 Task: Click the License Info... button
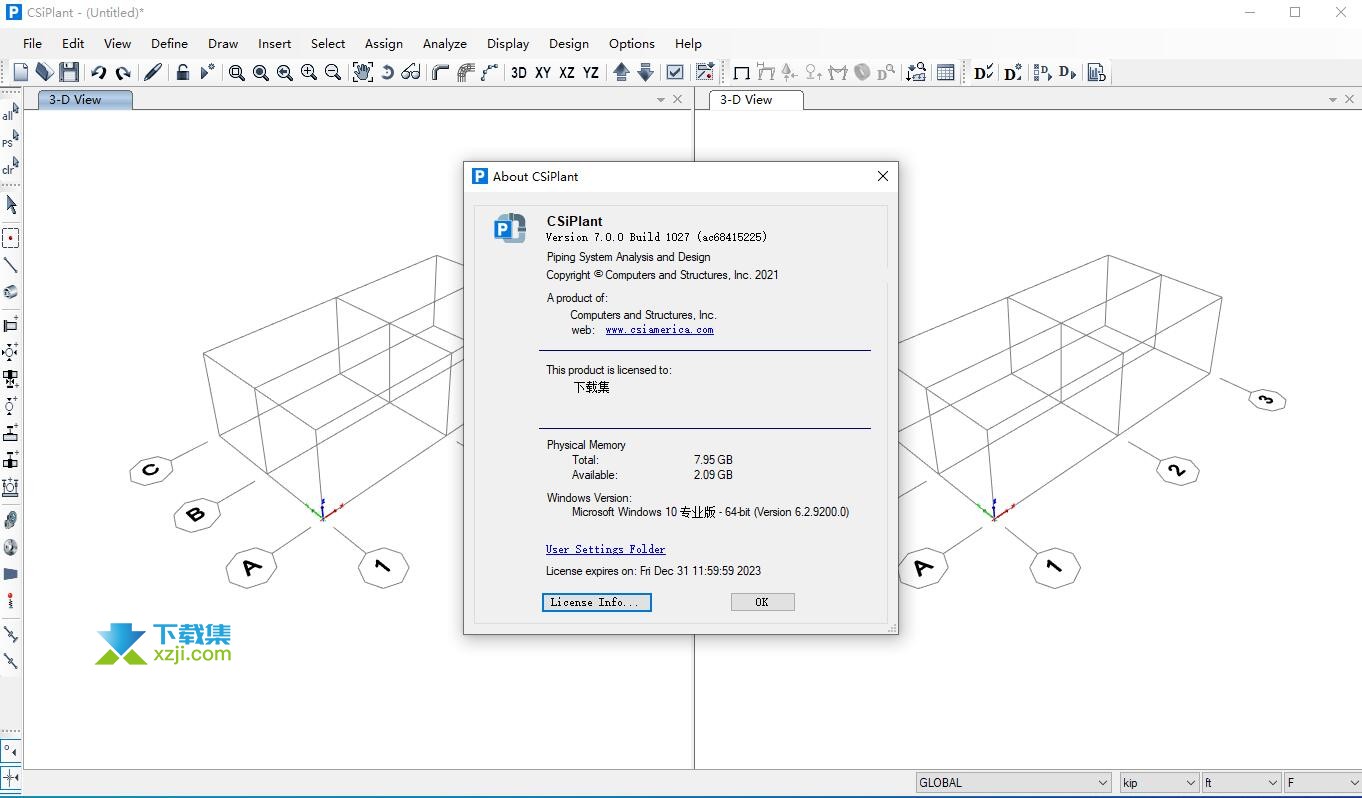pyautogui.click(x=597, y=602)
